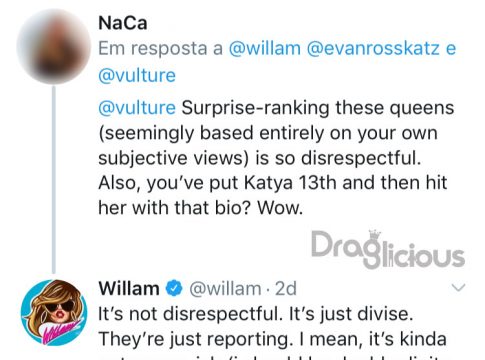Screen dimensions: 485x360
Task: Open NaCa's tweet about Katya 13th
Action: click(276, 158)
